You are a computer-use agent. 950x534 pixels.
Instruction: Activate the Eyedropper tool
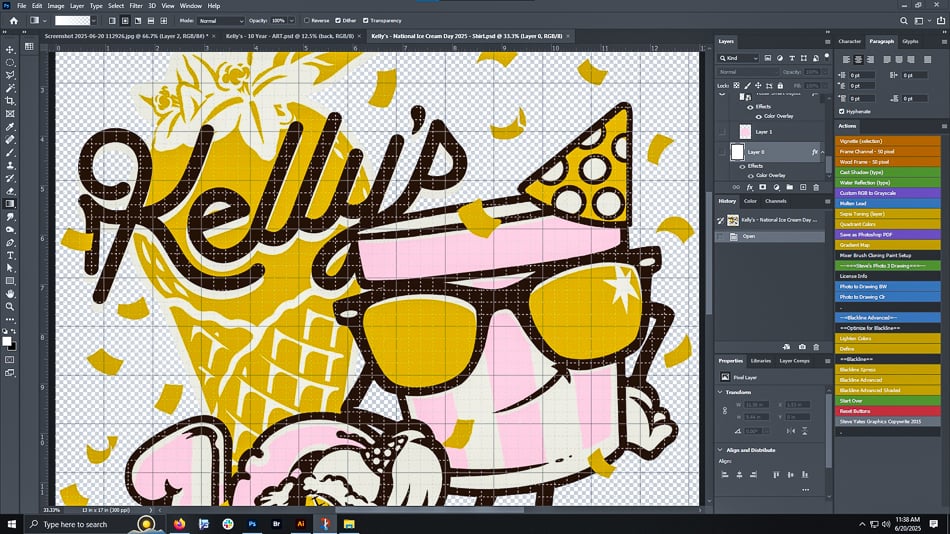[x=10, y=127]
